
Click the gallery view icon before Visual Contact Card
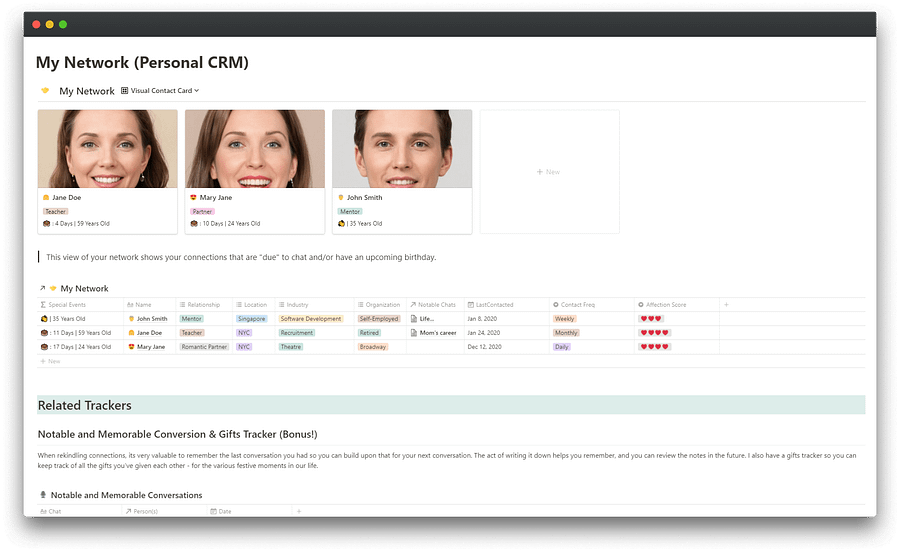click(x=125, y=90)
